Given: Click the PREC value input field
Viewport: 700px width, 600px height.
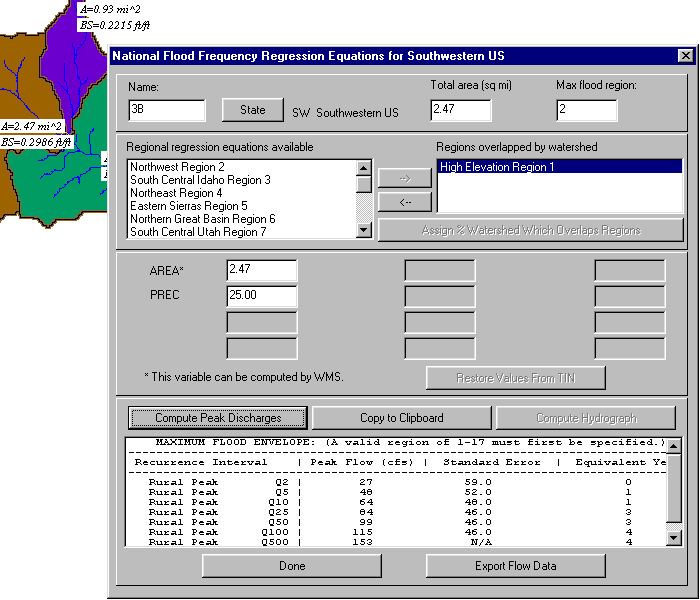Looking at the screenshot, I should click(261, 296).
